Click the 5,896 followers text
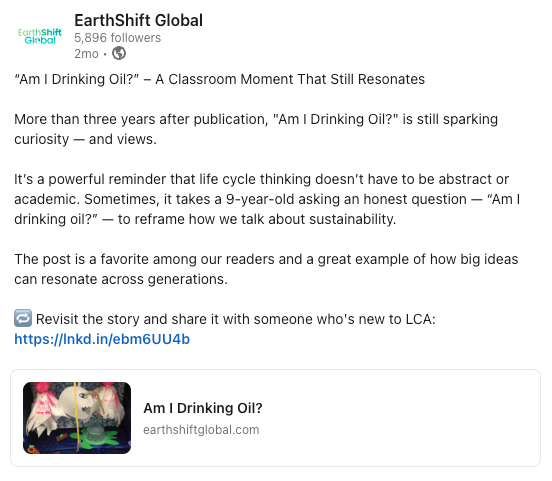The image size is (552, 481). [118, 38]
